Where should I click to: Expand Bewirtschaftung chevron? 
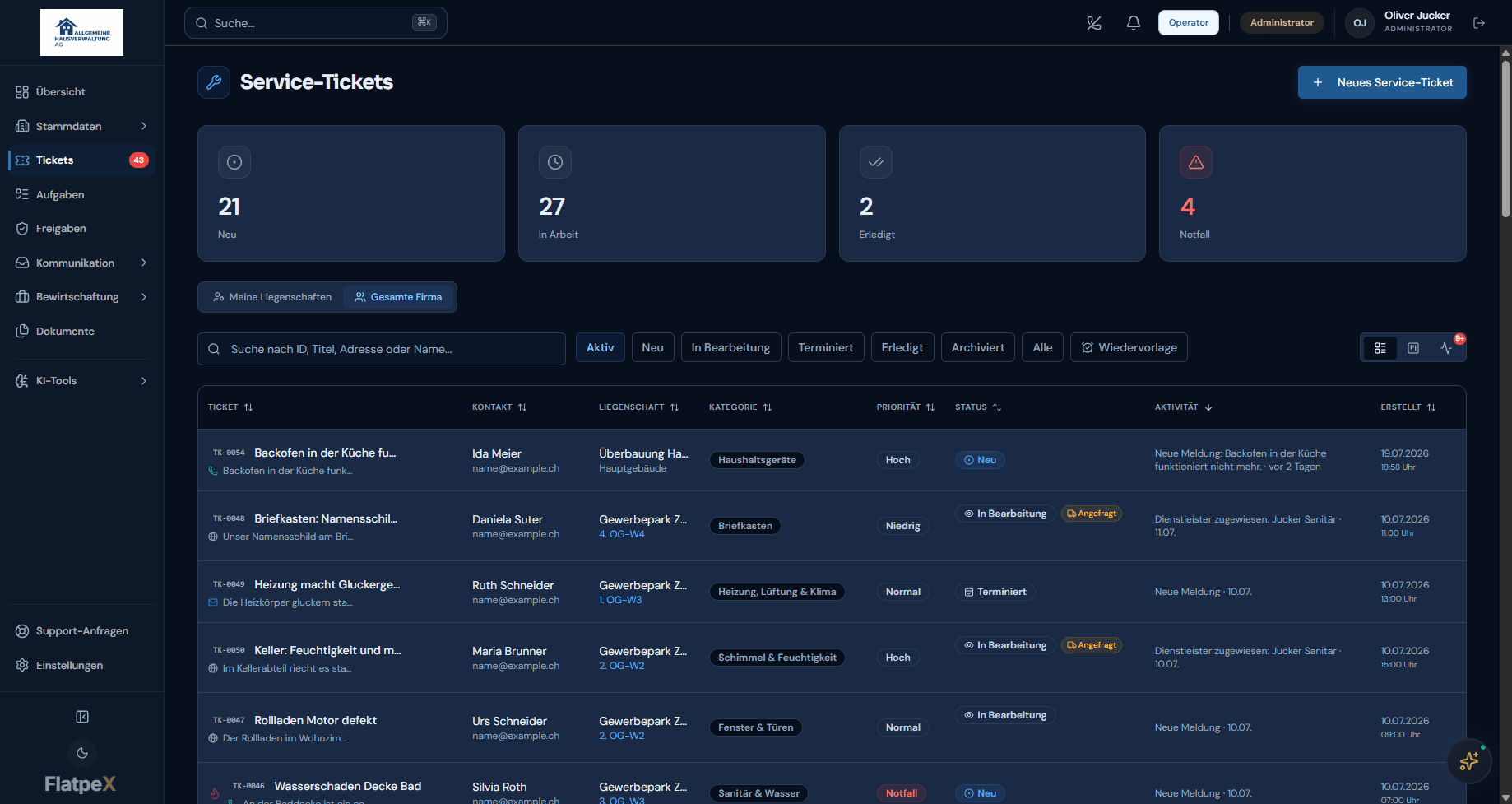[144, 296]
